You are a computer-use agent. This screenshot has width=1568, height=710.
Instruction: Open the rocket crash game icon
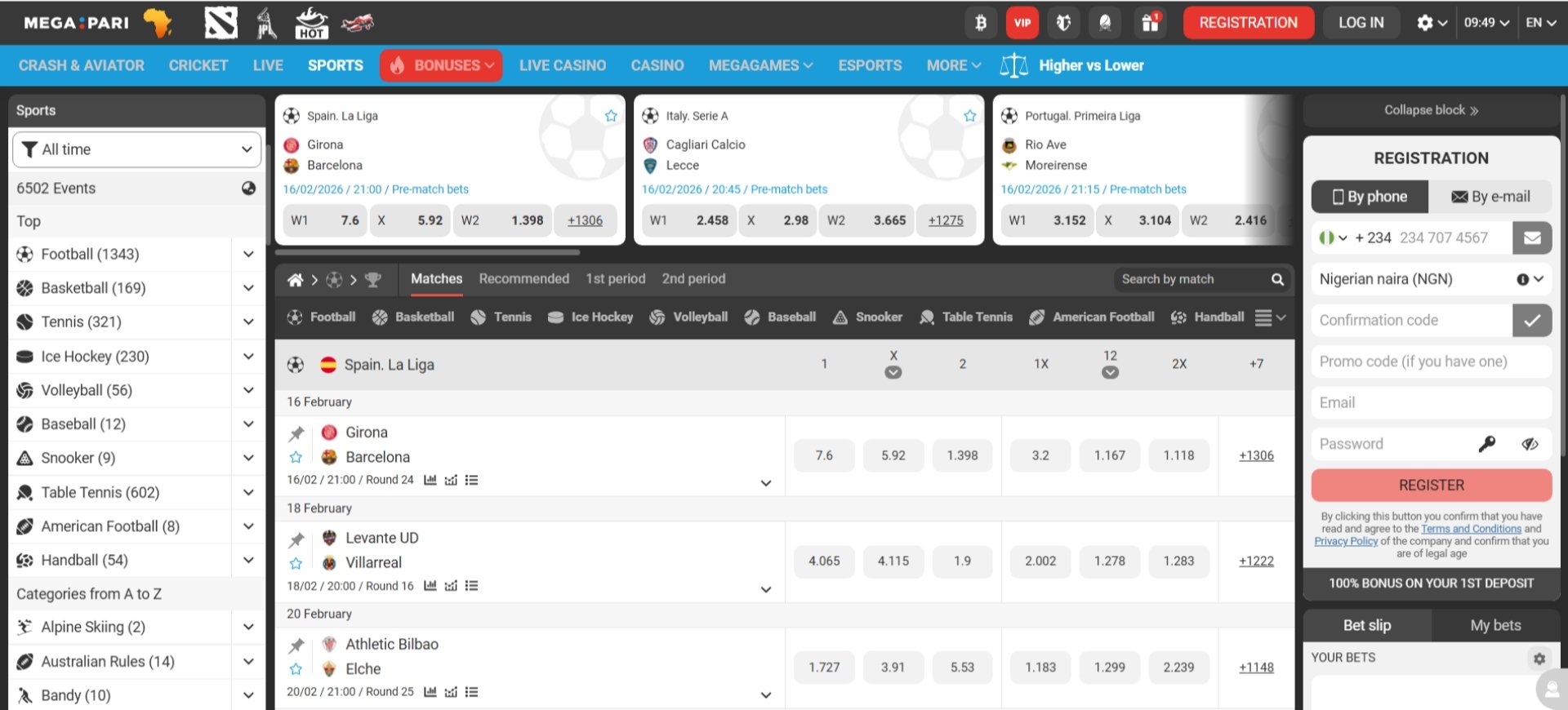pyautogui.click(x=357, y=23)
